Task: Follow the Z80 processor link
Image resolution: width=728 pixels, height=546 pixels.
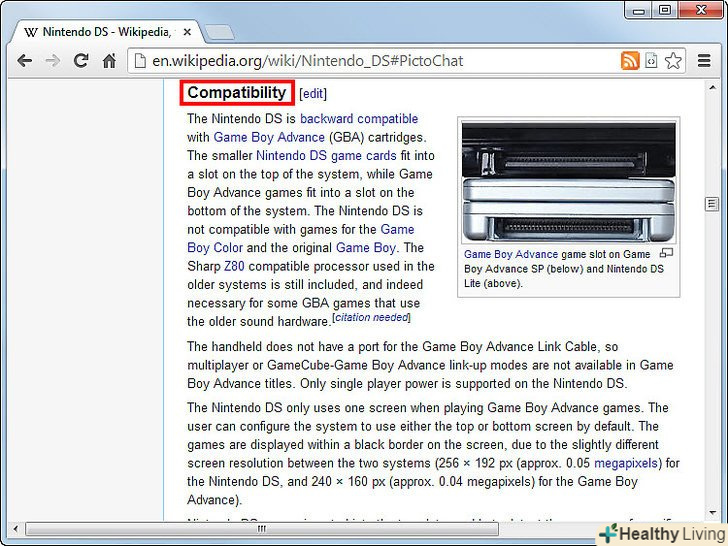Action: coord(234,266)
